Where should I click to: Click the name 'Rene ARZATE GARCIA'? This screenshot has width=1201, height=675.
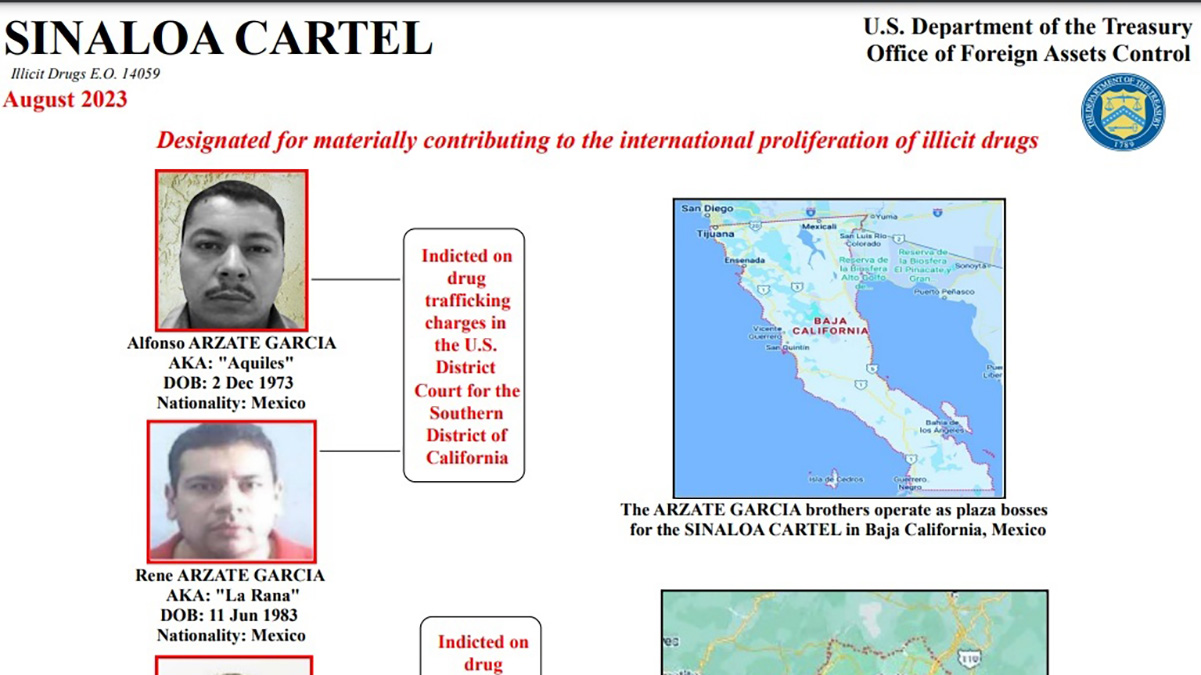pos(230,575)
